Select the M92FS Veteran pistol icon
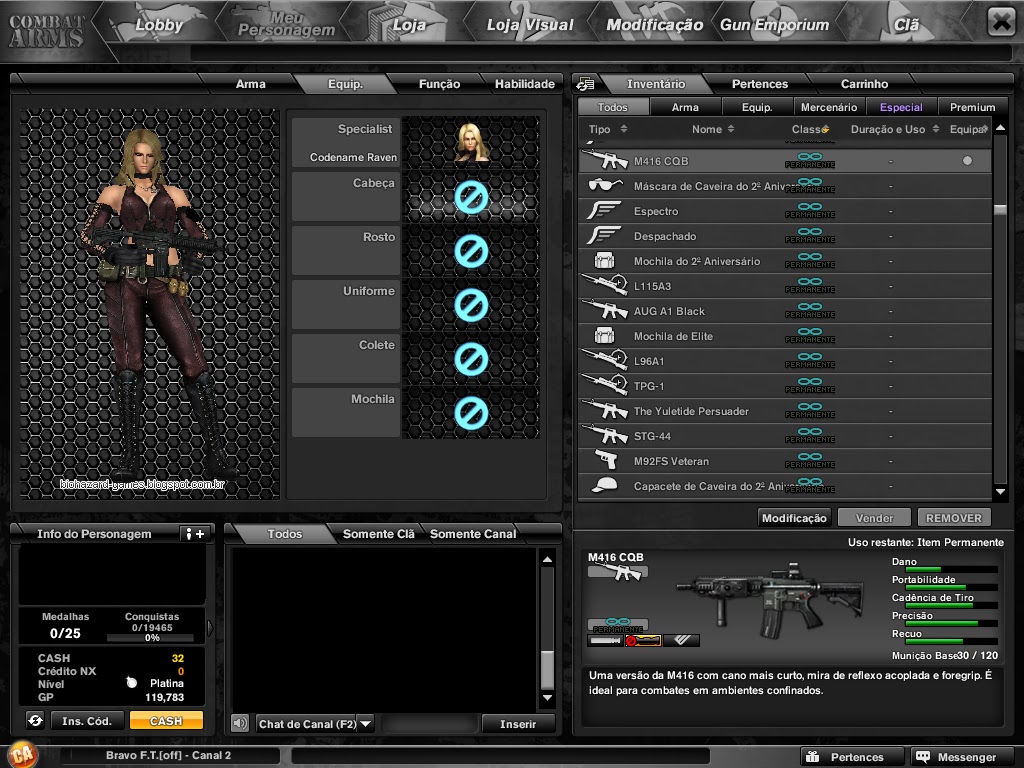This screenshot has height=768, width=1024. click(605, 460)
